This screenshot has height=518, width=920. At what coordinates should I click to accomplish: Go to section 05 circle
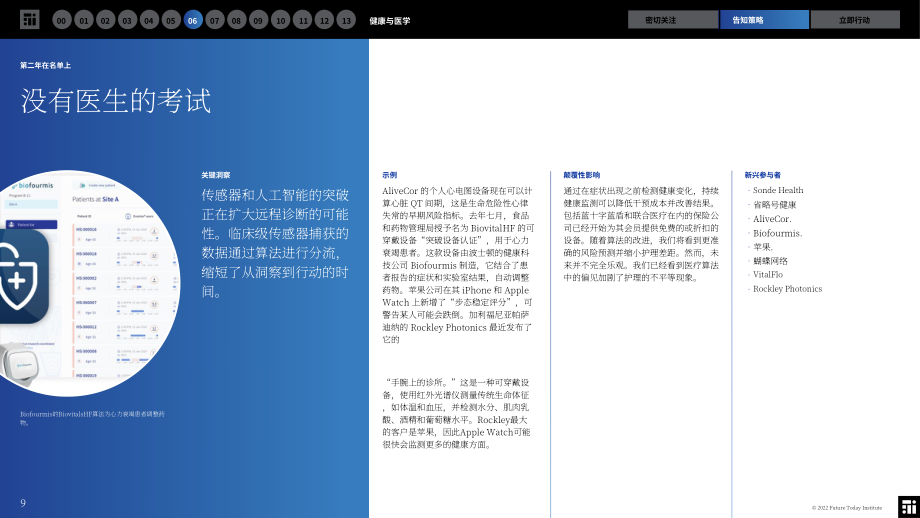pyautogui.click(x=171, y=20)
